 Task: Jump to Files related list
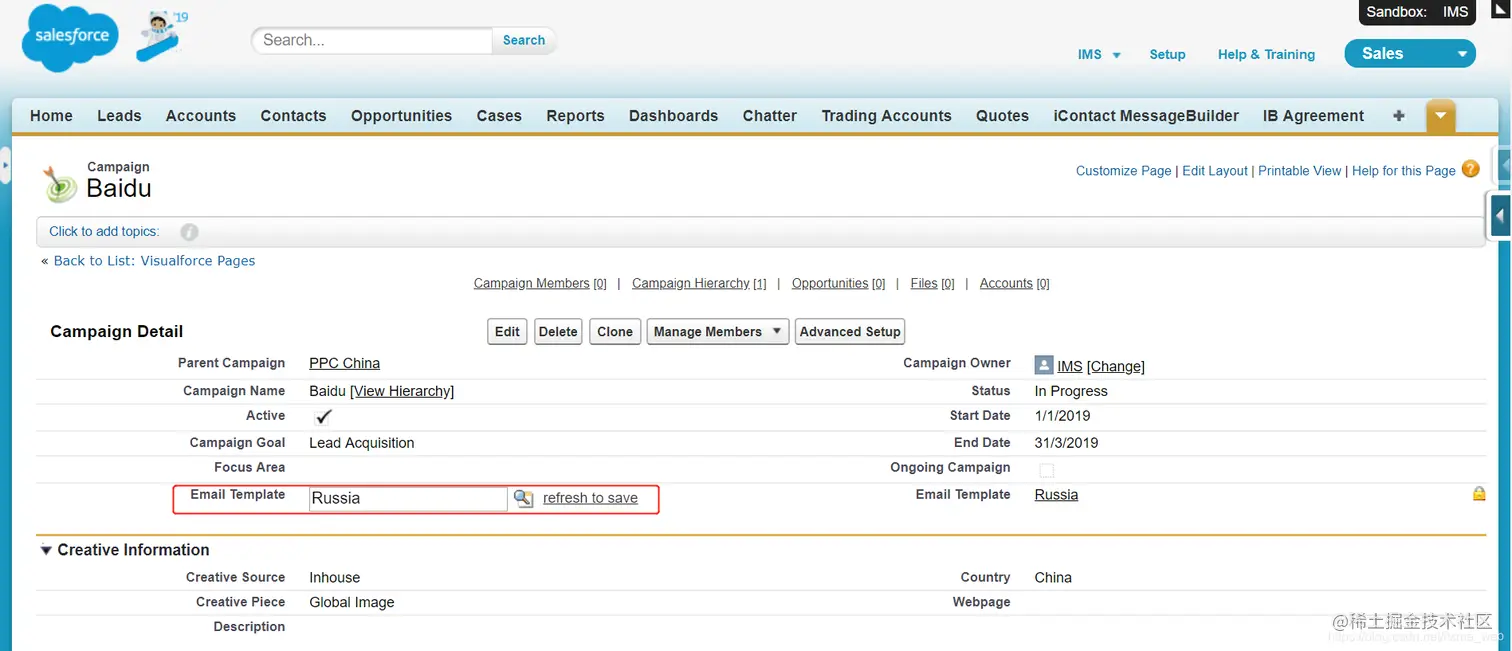932,284
